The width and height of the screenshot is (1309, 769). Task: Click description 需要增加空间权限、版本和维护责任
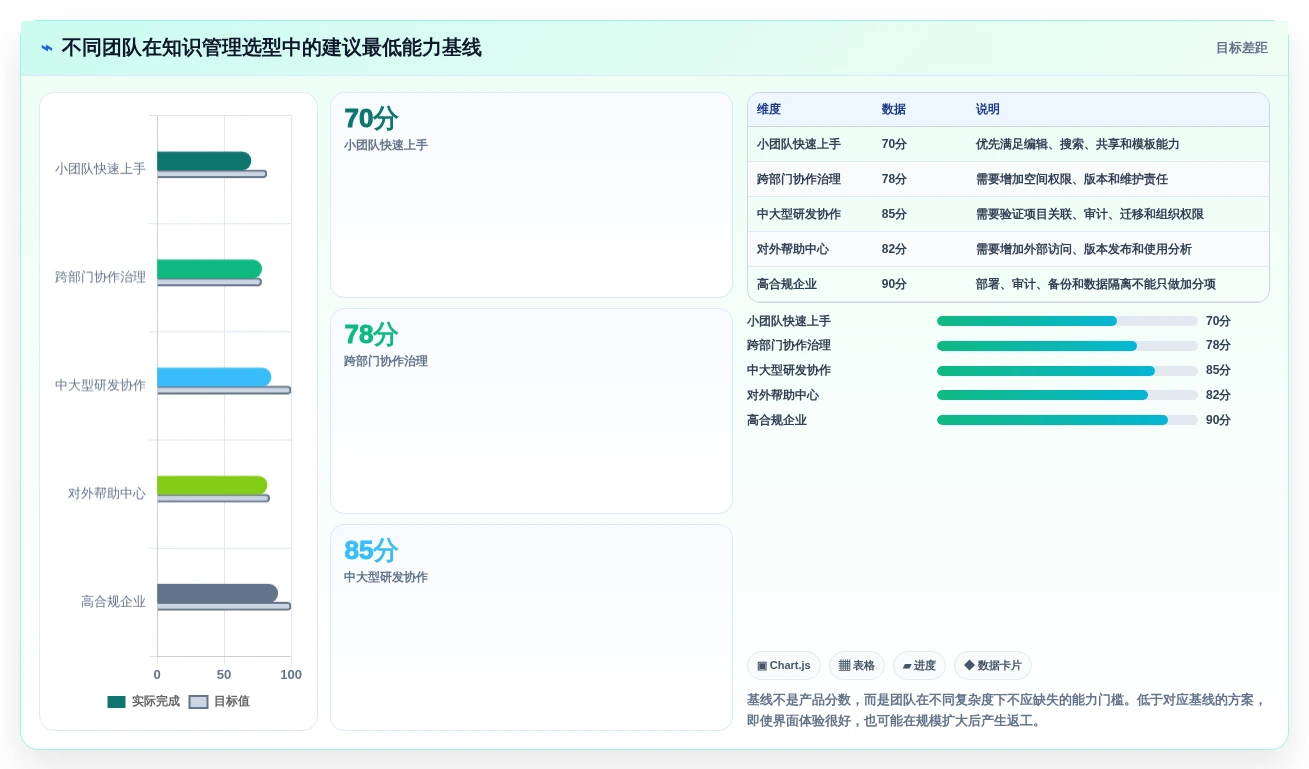click(x=1072, y=179)
